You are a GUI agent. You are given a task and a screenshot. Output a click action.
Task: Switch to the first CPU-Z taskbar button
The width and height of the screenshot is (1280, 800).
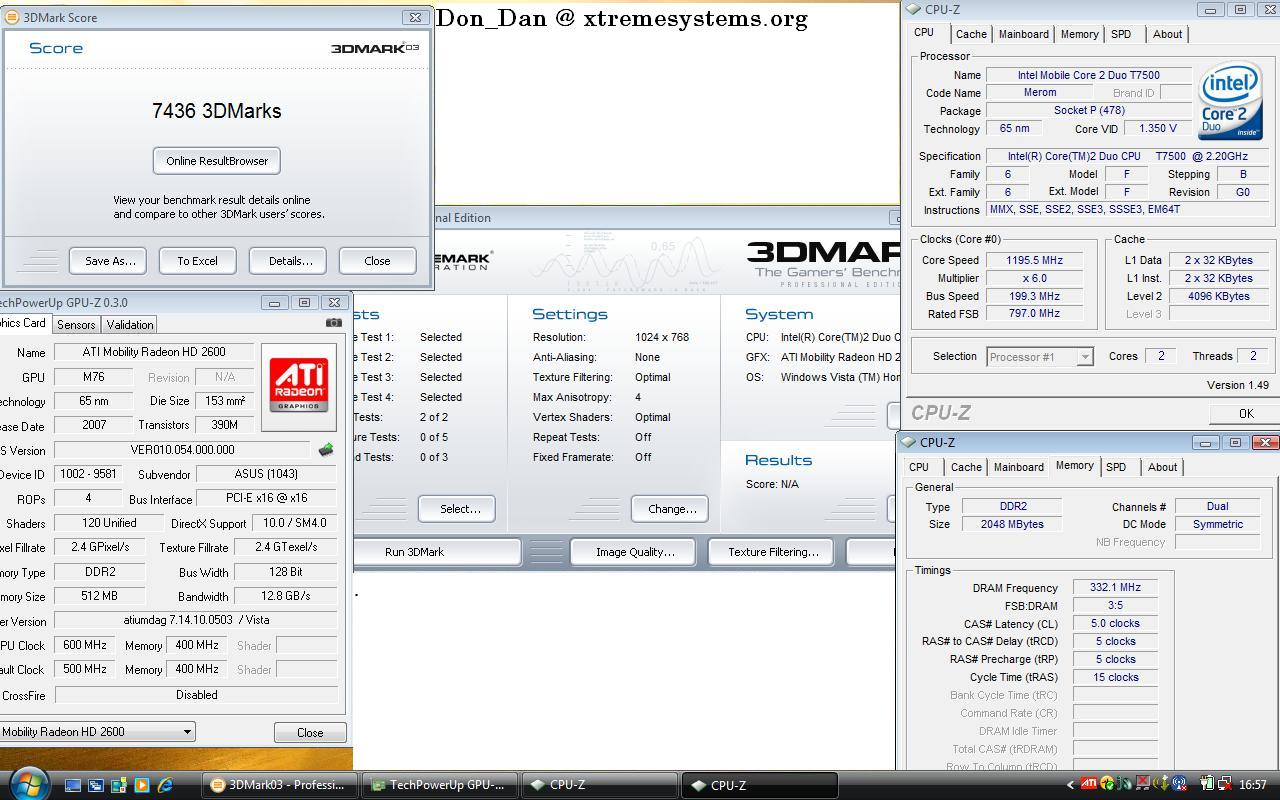click(600, 785)
